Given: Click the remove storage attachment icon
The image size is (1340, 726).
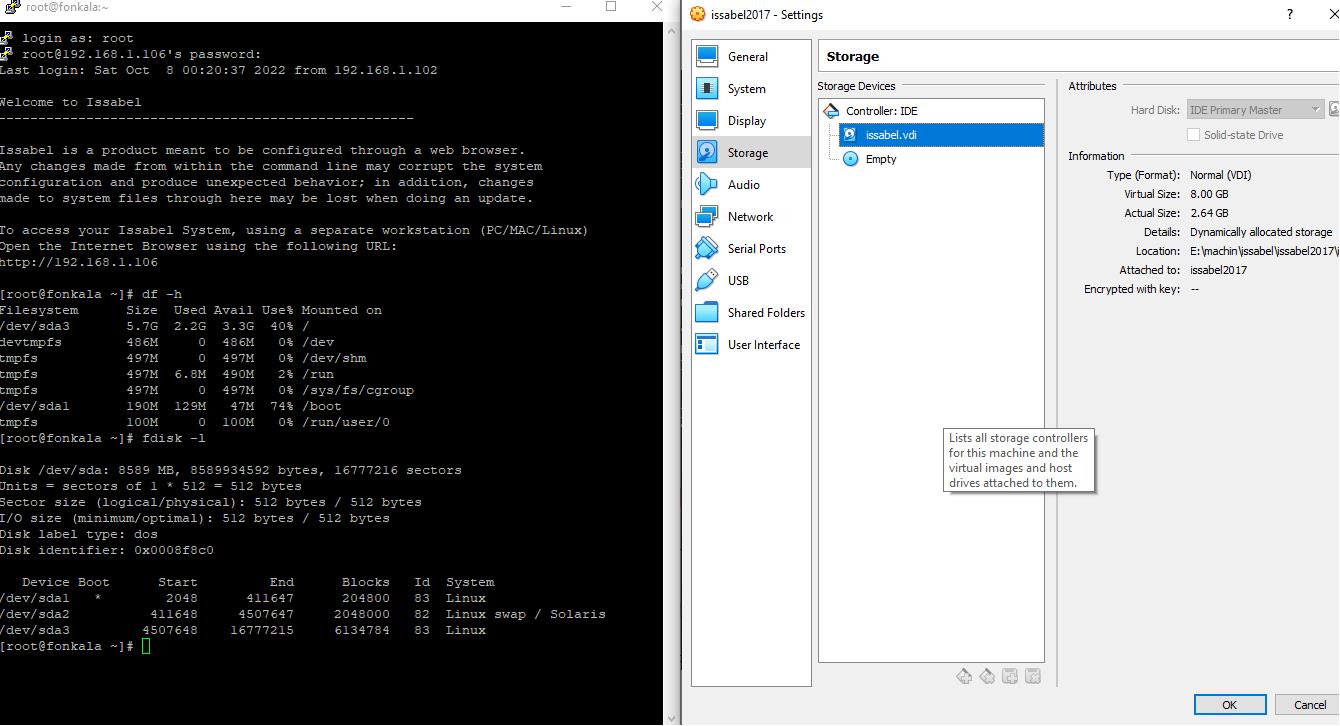Looking at the screenshot, I should [1033, 677].
